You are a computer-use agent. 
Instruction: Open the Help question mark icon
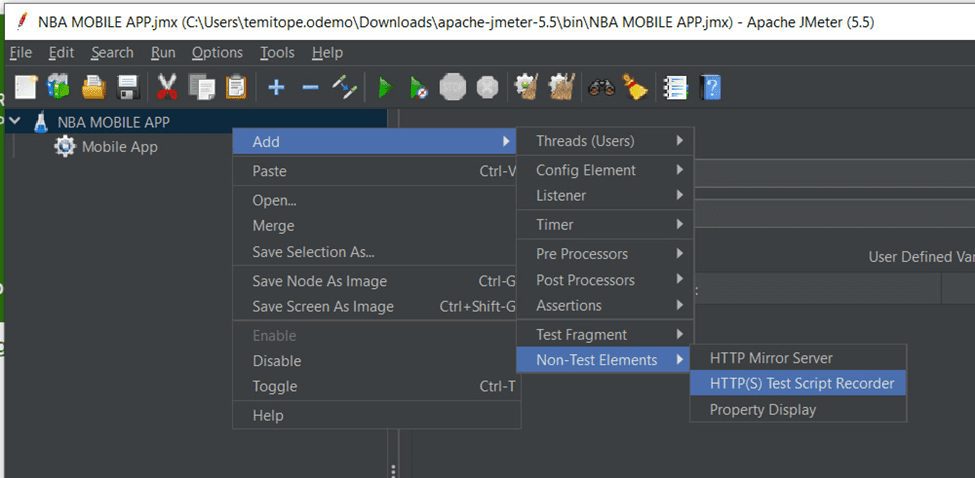pyautogui.click(x=710, y=88)
